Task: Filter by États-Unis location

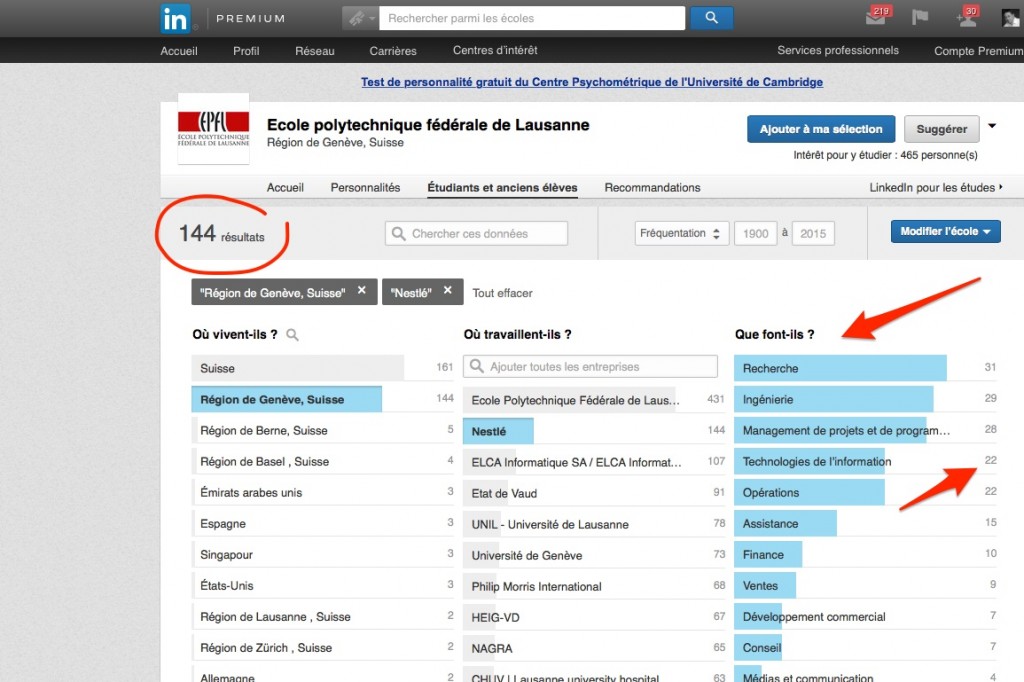Action: (323, 585)
